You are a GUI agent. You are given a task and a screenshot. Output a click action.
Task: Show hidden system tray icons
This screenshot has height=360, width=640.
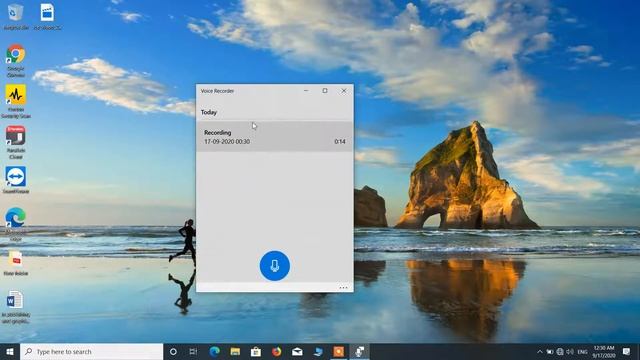(x=540, y=351)
